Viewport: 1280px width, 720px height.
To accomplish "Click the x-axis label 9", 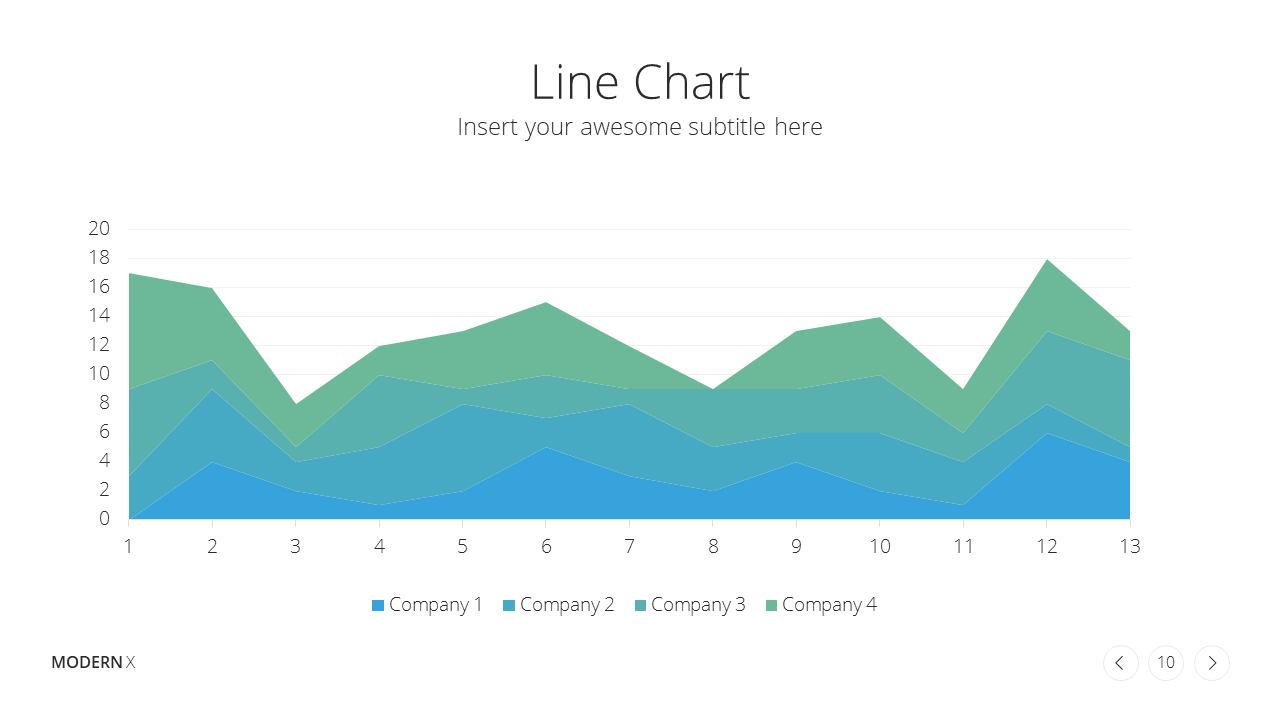I will coord(796,547).
